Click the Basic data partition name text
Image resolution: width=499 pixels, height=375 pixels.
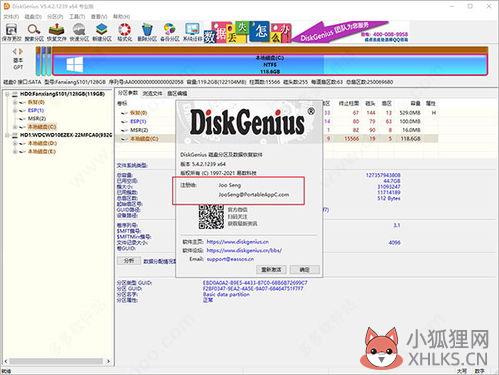pyautogui.click(x=226, y=295)
